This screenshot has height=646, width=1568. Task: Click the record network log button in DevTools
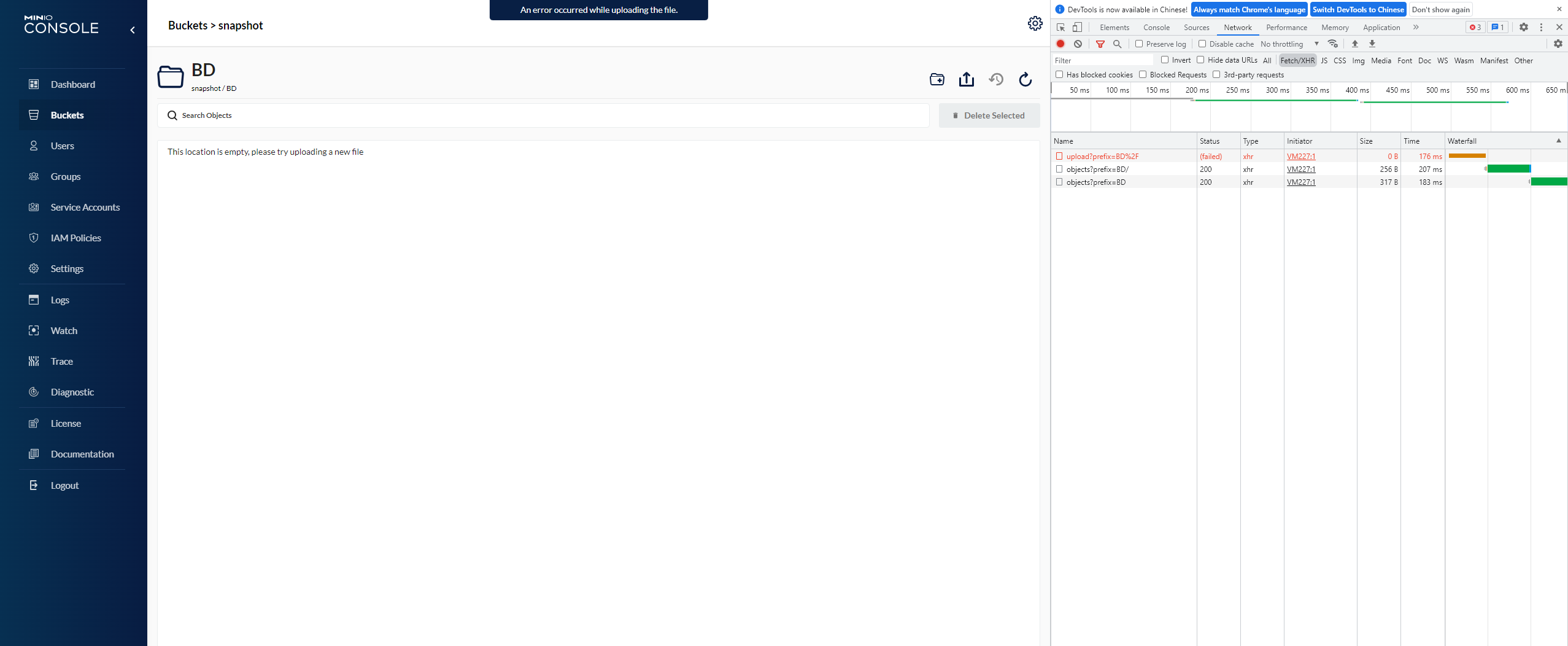pyautogui.click(x=1060, y=44)
